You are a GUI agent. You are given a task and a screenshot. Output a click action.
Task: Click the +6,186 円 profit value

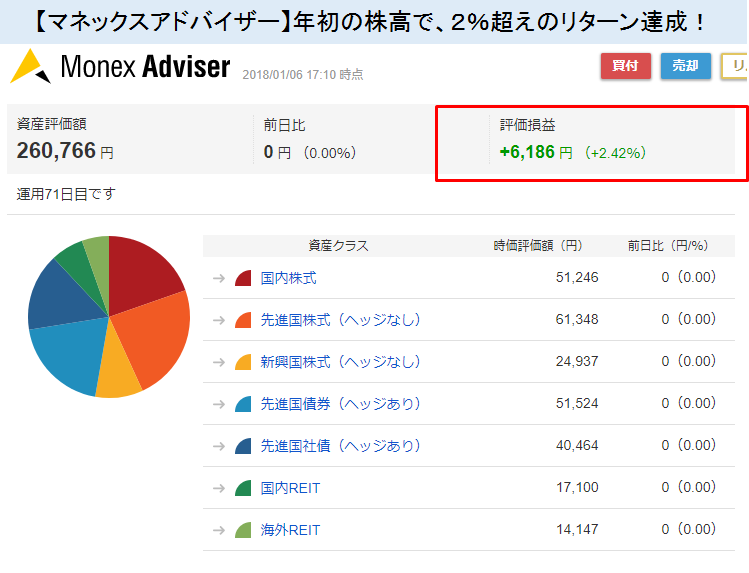(x=535, y=152)
